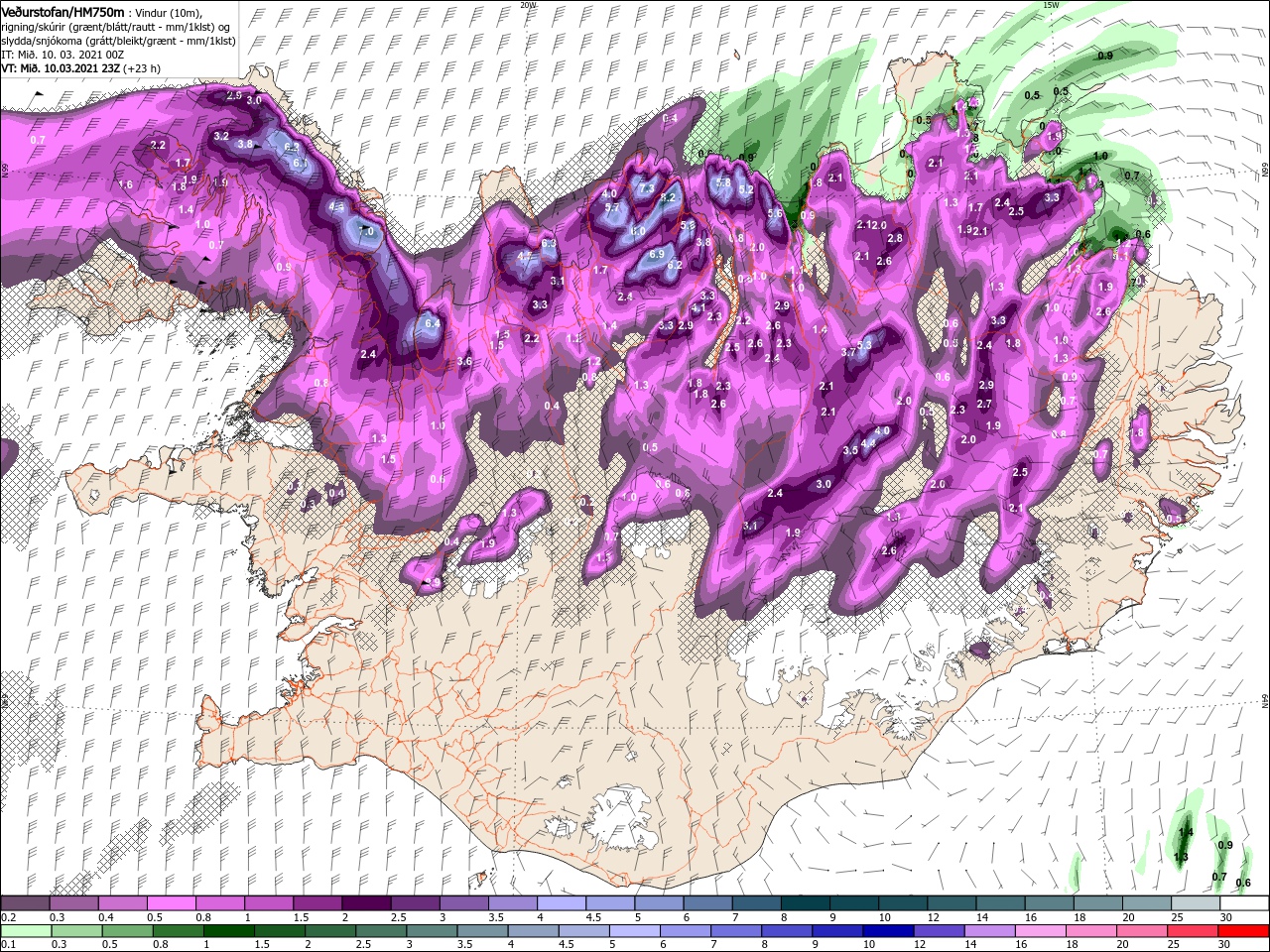
Task: Click the '(+23 h)' forecast offset text
Action: (143, 68)
